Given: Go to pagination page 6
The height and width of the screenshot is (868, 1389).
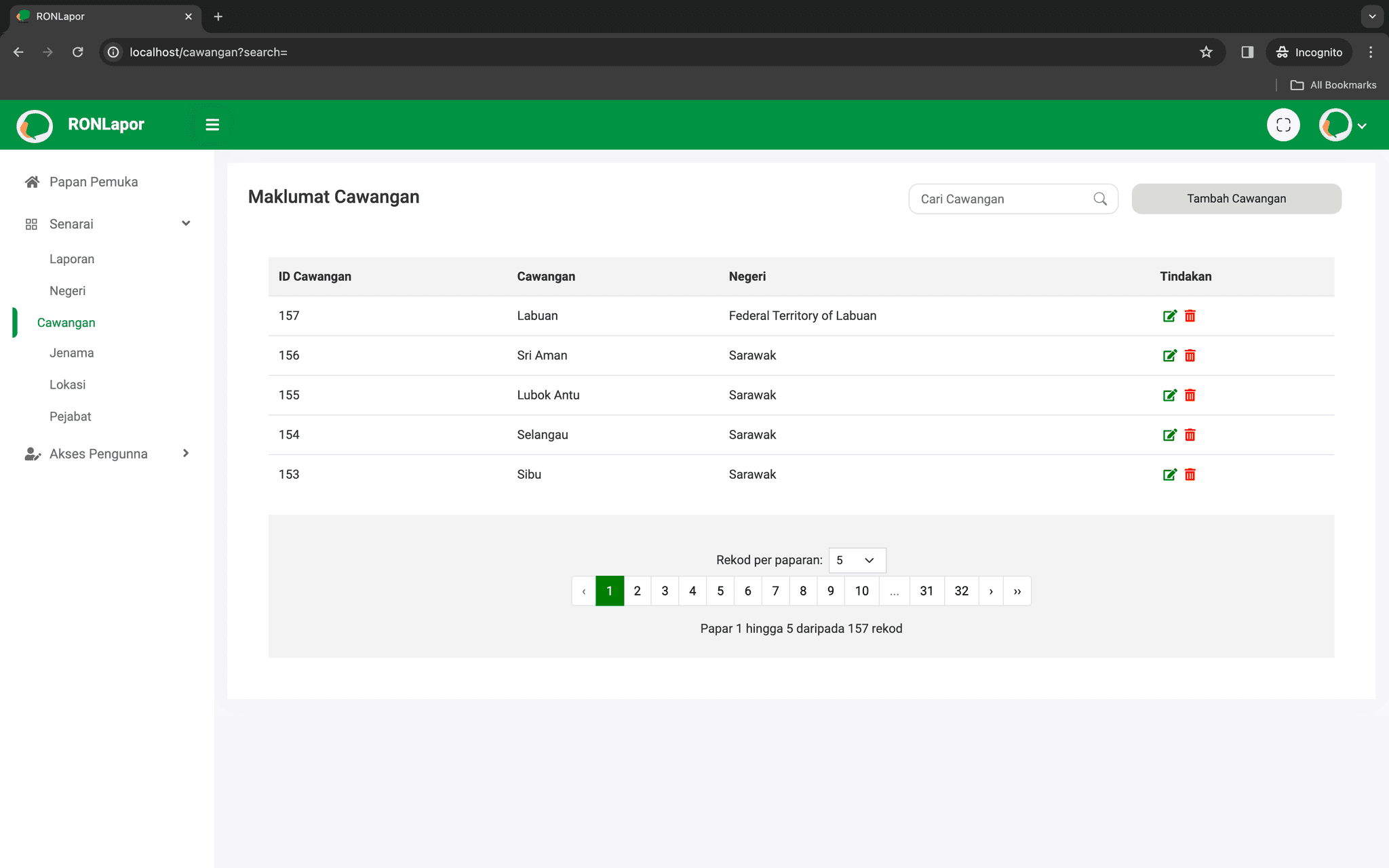Looking at the screenshot, I should tap(748, 591).
